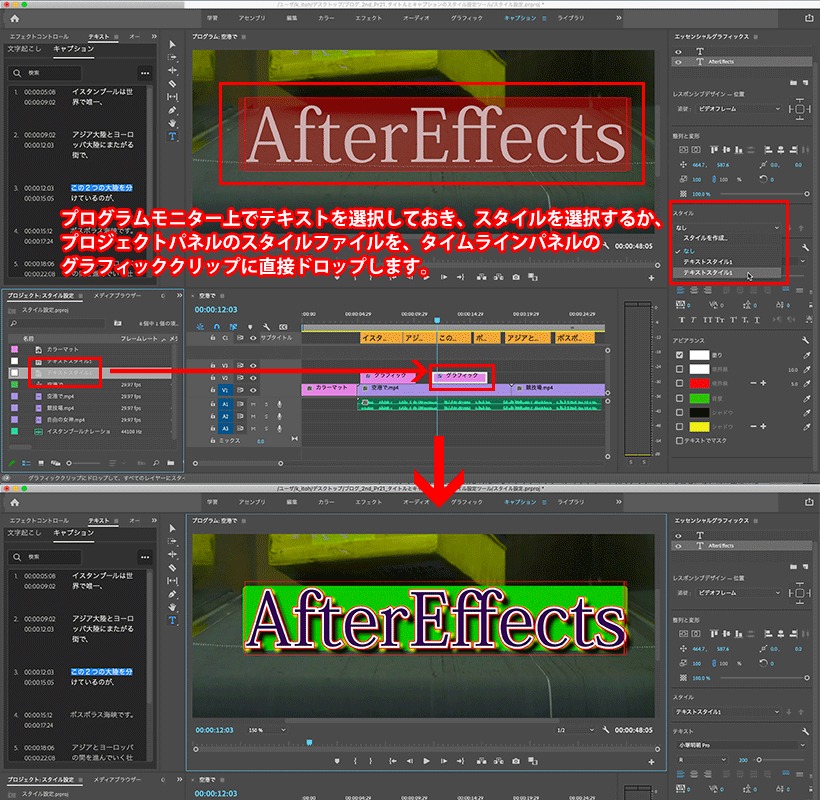
Task: Add another shadow with the yellow shadow plus
Action: [764, 427]
